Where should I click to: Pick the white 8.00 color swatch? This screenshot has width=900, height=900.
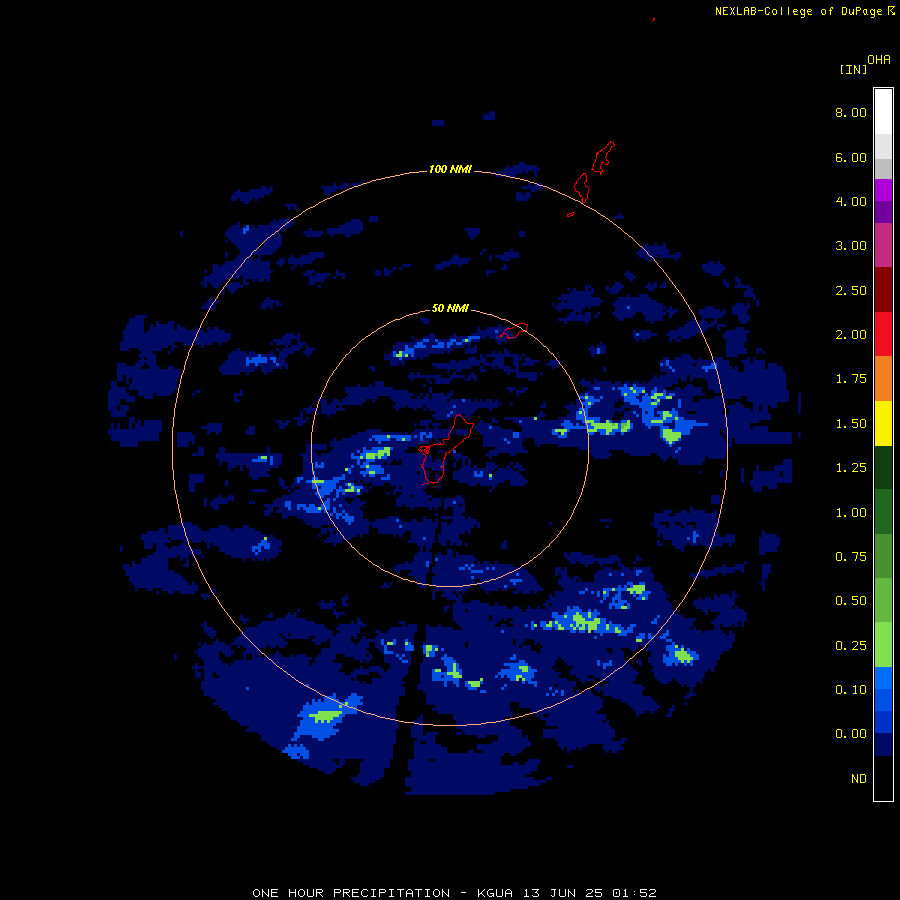tap(883, 111)
